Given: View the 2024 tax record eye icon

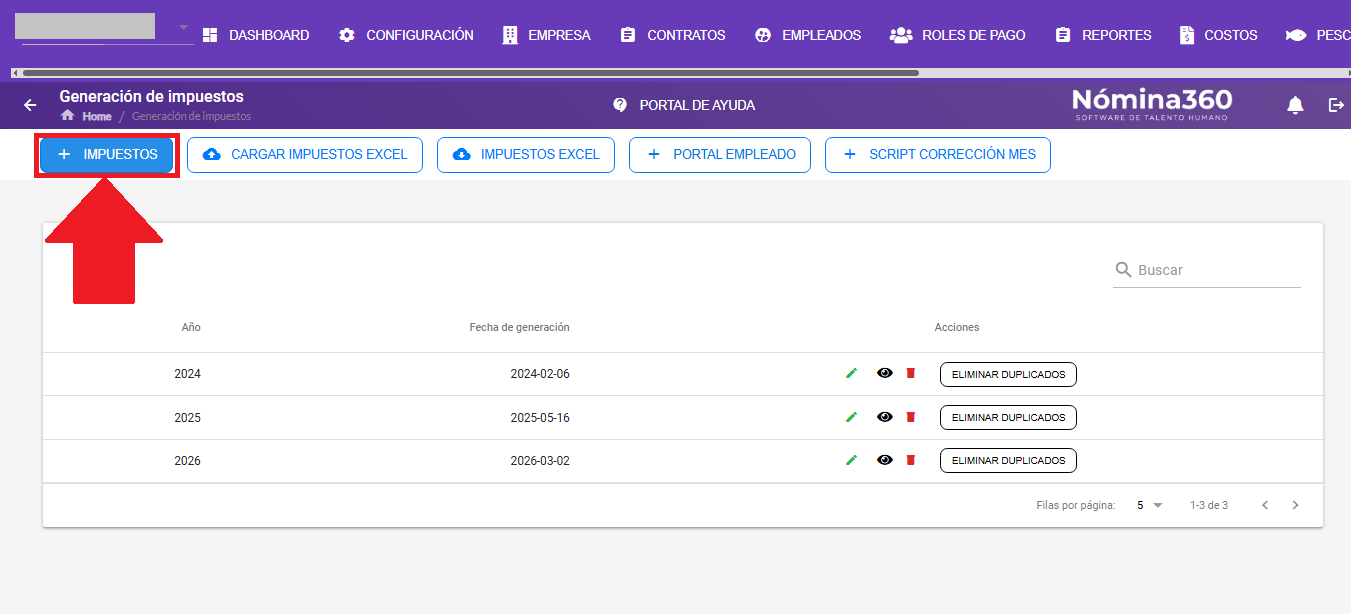Looking at the screenshot, I should click(x=885, y=374).
